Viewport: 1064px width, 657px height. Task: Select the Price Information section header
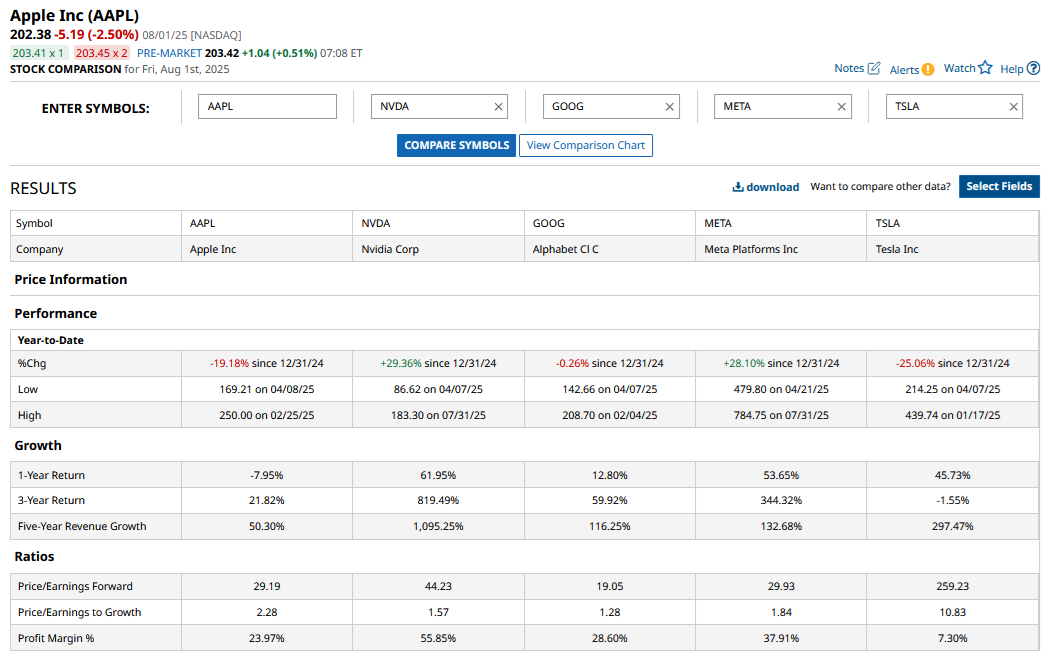[x=71, y=279]
